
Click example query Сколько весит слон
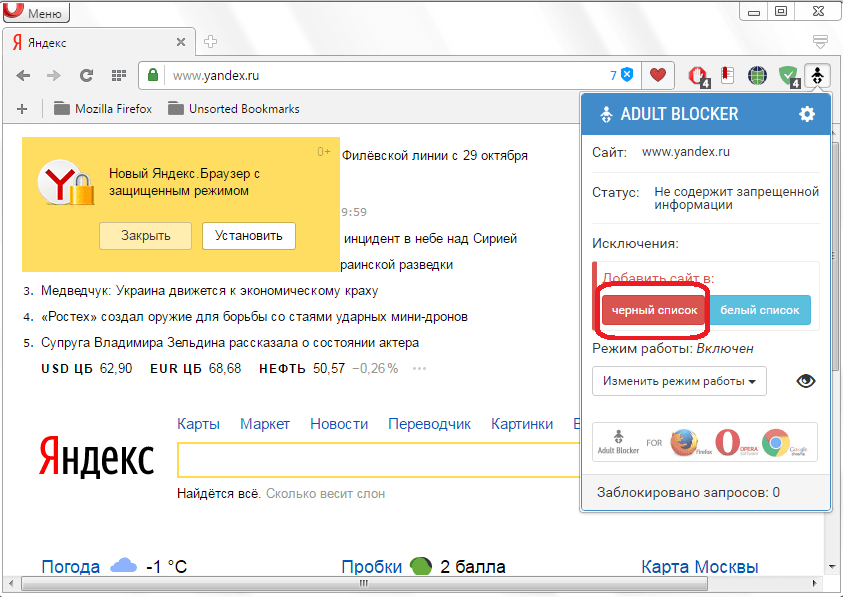tap(325, 494)
